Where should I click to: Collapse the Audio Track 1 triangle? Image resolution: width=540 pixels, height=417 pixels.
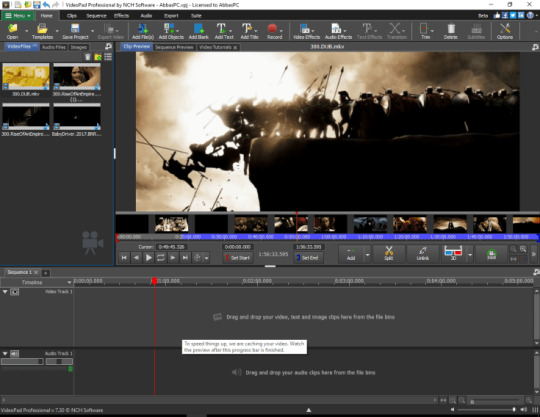click(5, 354)
